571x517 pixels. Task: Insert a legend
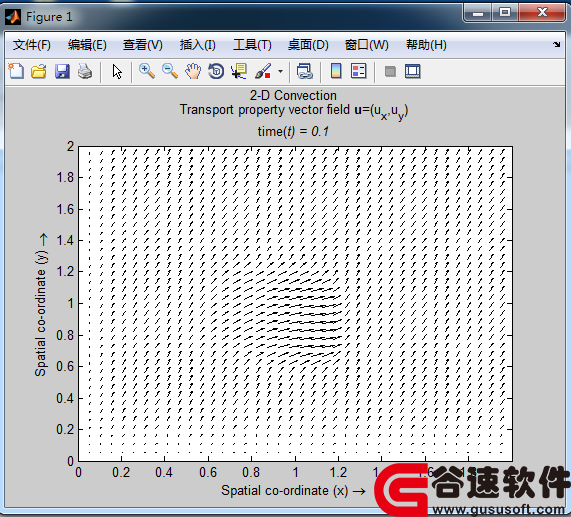(358, 71)
